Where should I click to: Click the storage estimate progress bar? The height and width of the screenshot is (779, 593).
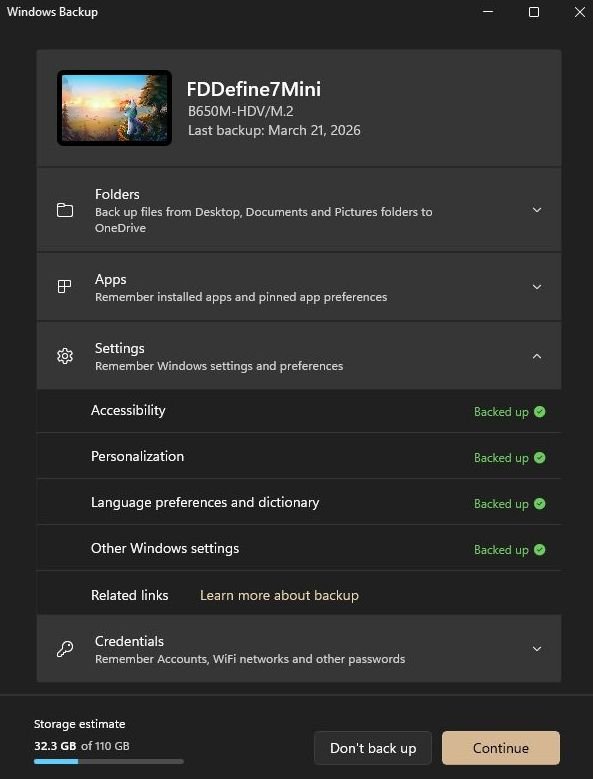click(109, 761)
